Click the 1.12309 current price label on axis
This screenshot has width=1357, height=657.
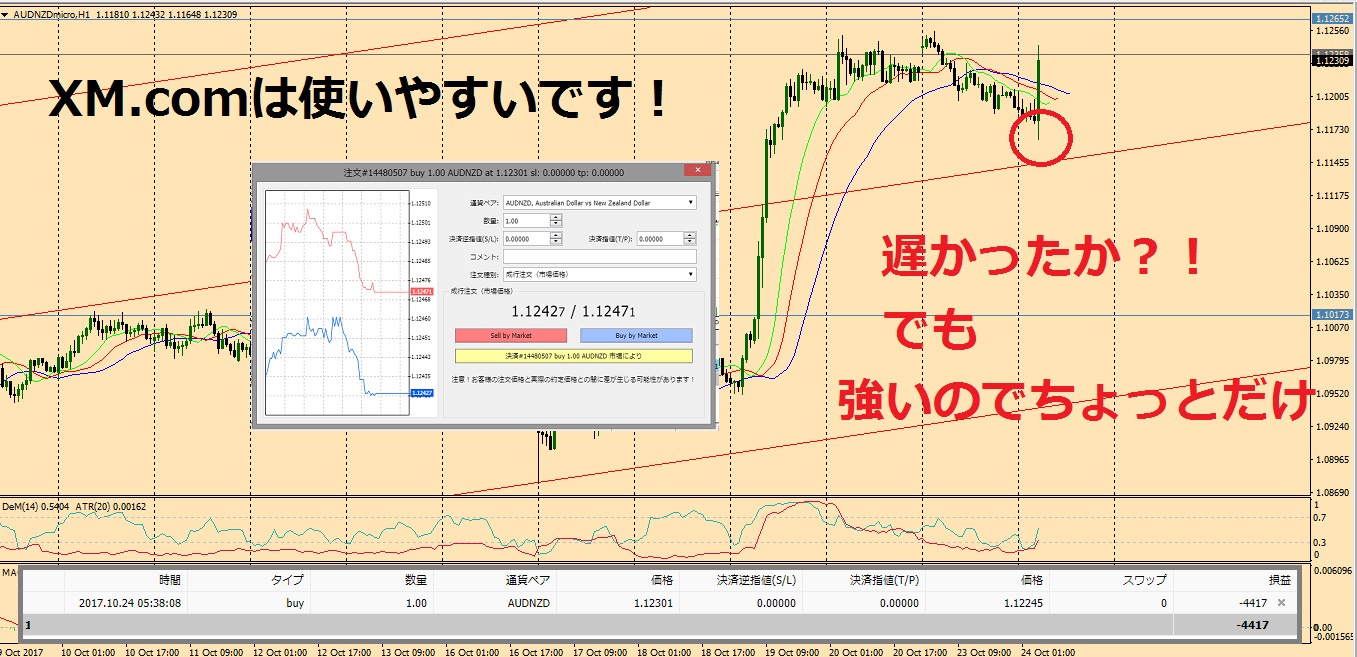[x=1334, y=61]
